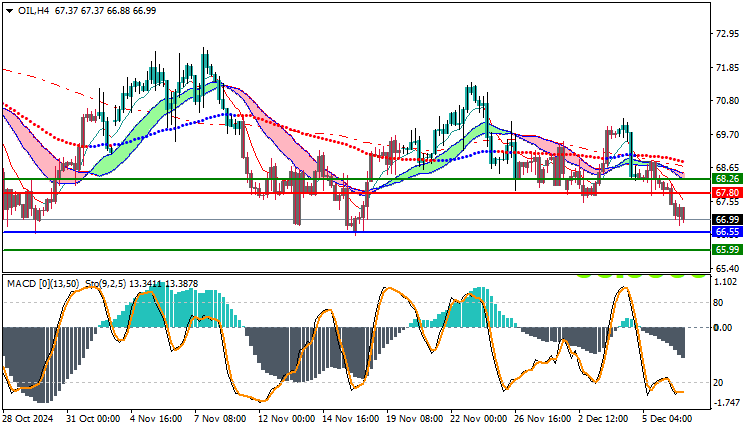Select the green 68.26 price level label
Screen dimensions: 750x430
click(x=728, y=179)
